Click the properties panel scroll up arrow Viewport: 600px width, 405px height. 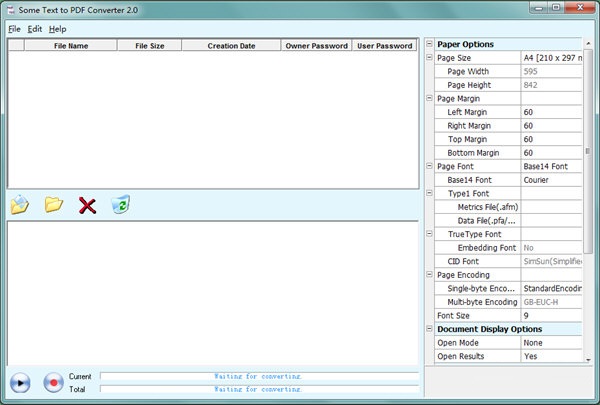(x=588, y=44)
